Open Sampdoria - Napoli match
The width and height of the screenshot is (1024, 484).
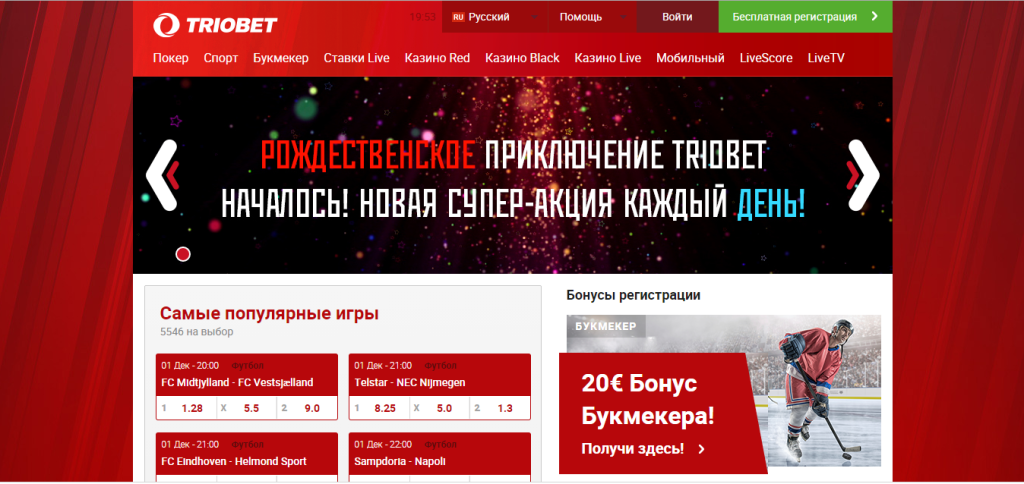pyautogui.click(x=400, y=461)
